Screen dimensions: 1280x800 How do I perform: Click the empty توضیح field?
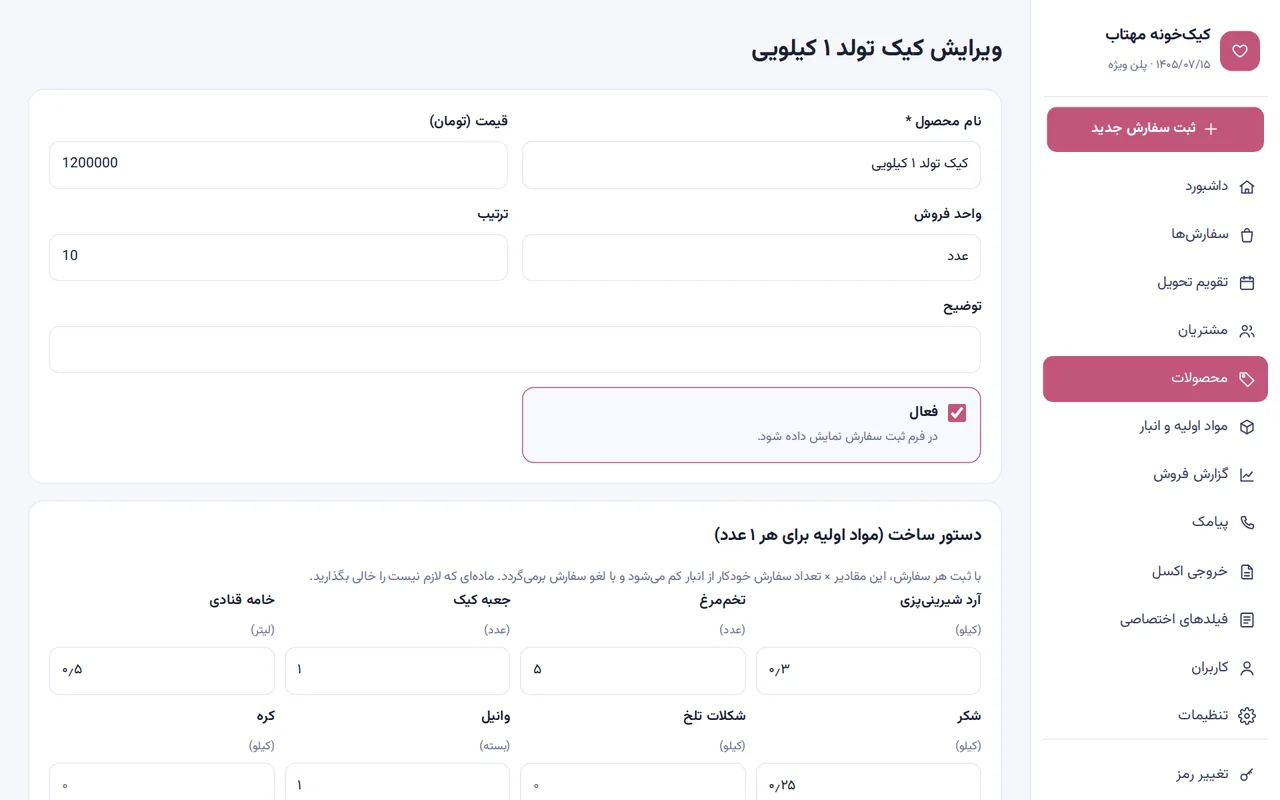515,350
